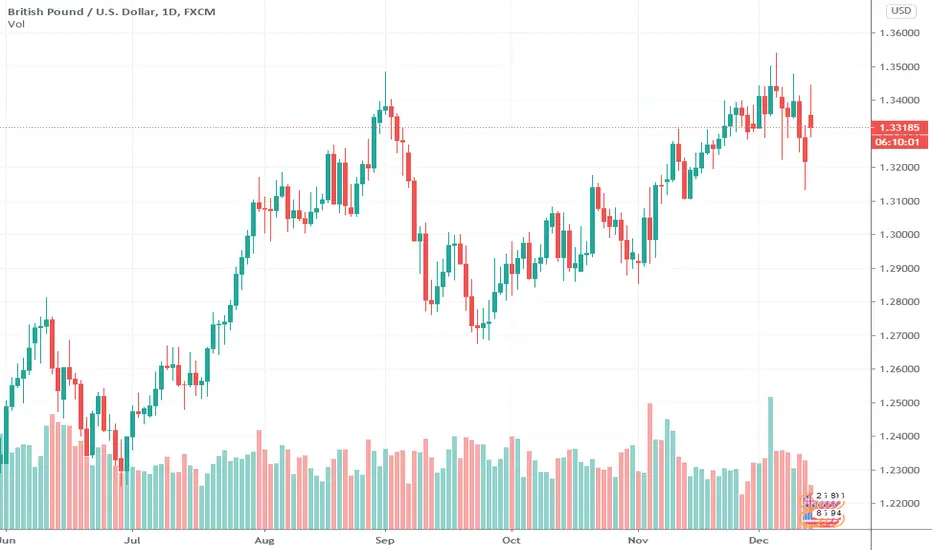Screen dimensions: 932x550
Task: Click the Nov label on the time axis
Action: [x=638, y=540]
